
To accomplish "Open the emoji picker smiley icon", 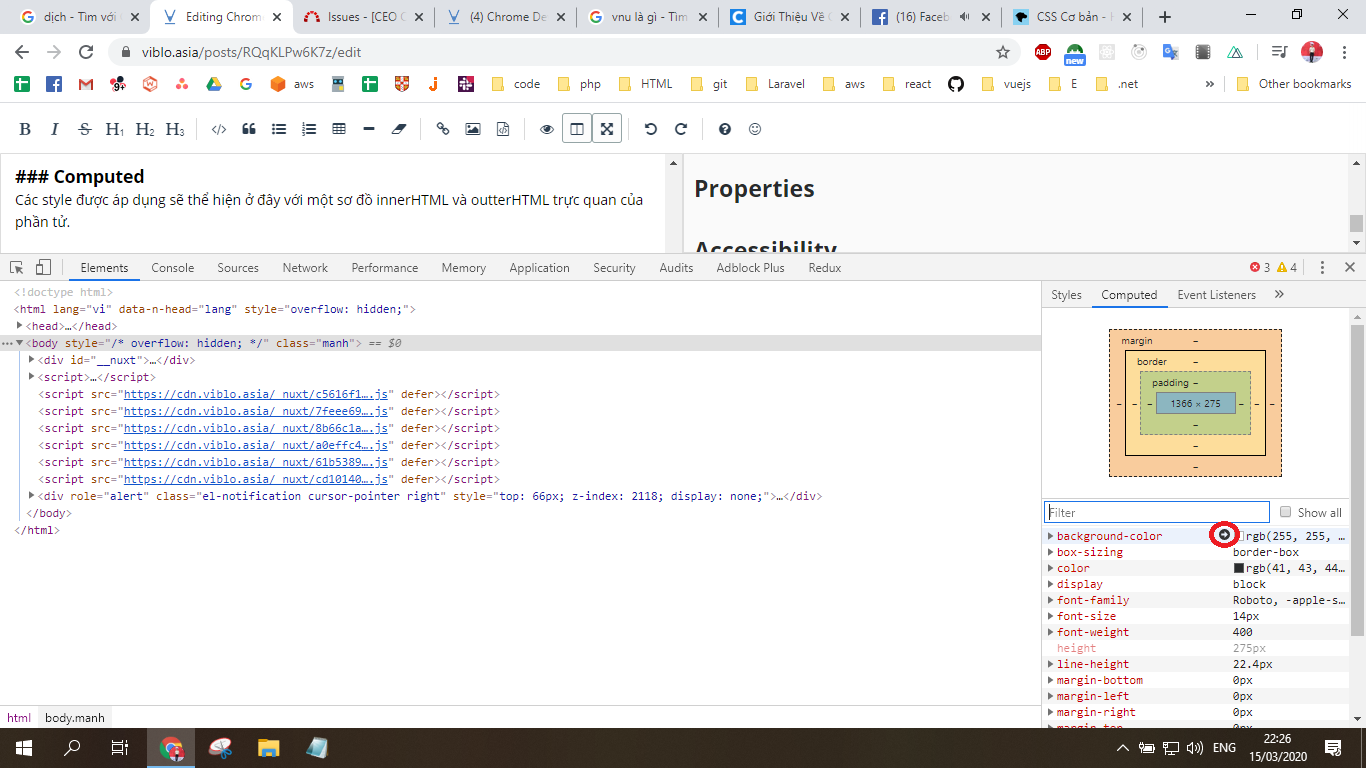I will click(755, 129).
